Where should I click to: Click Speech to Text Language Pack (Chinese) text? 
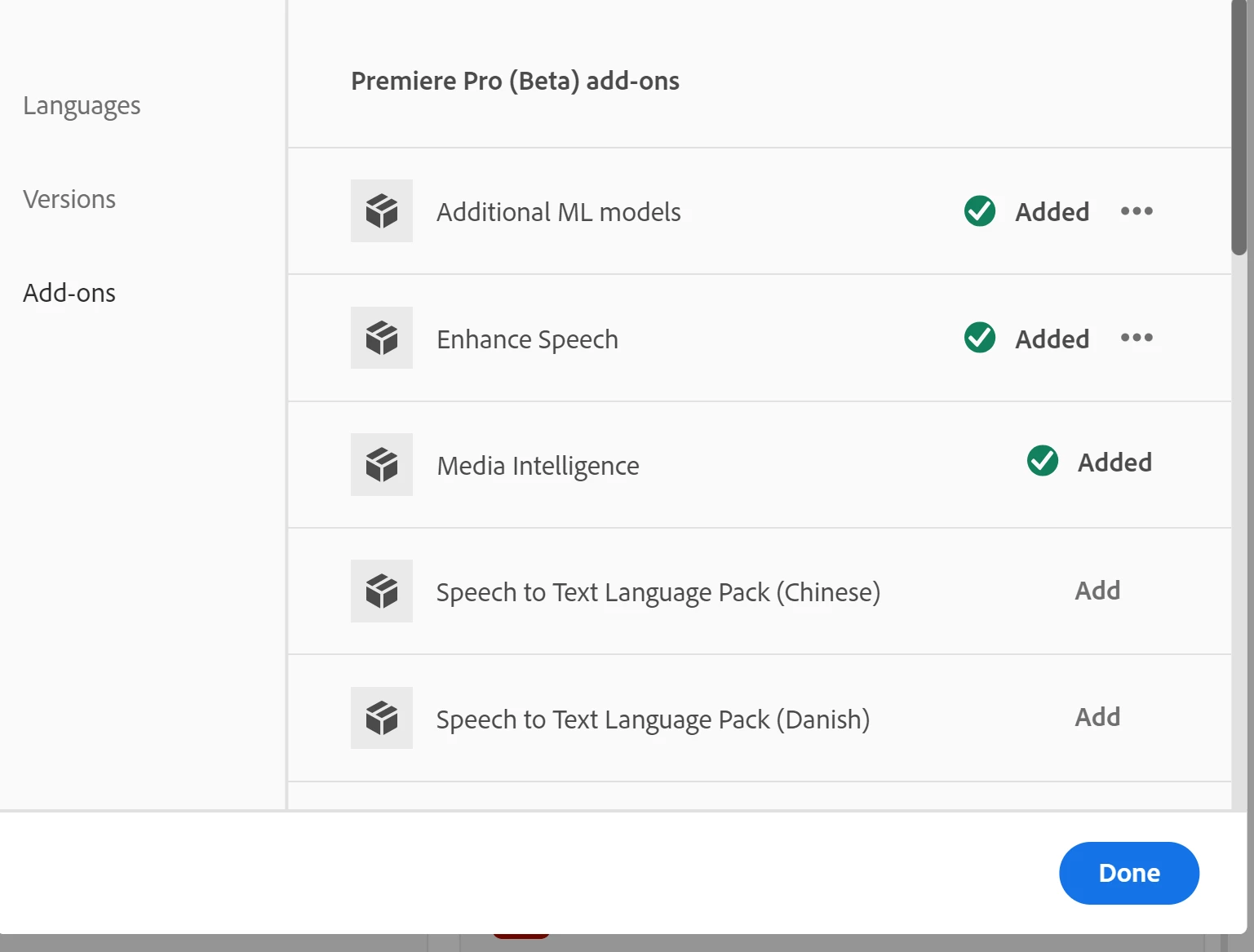point(658,592)
